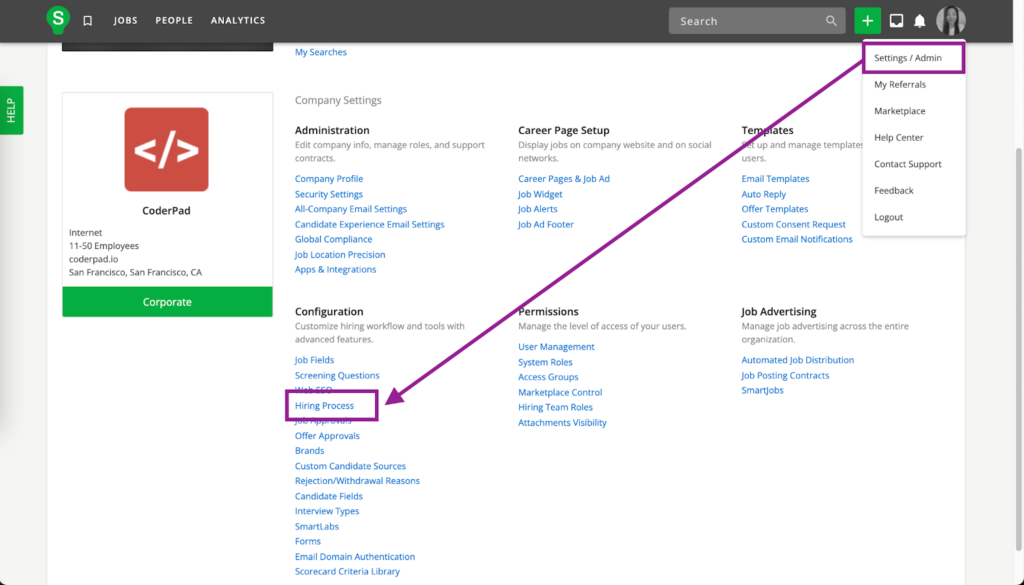Open the highlighted Hiring Process link
Image resolution: width=1024 pixels, height=585 pixels.
click(x=322, y=405)
